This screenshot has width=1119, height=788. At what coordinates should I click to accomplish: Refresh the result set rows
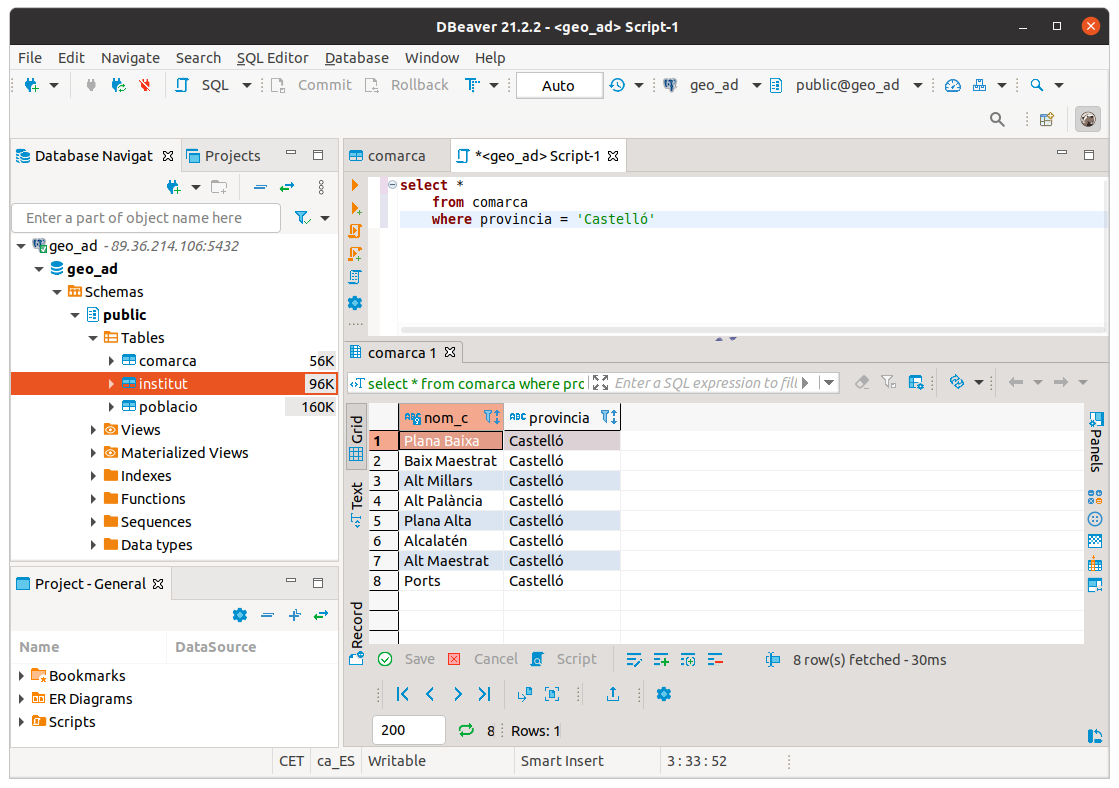coord(465,731)
